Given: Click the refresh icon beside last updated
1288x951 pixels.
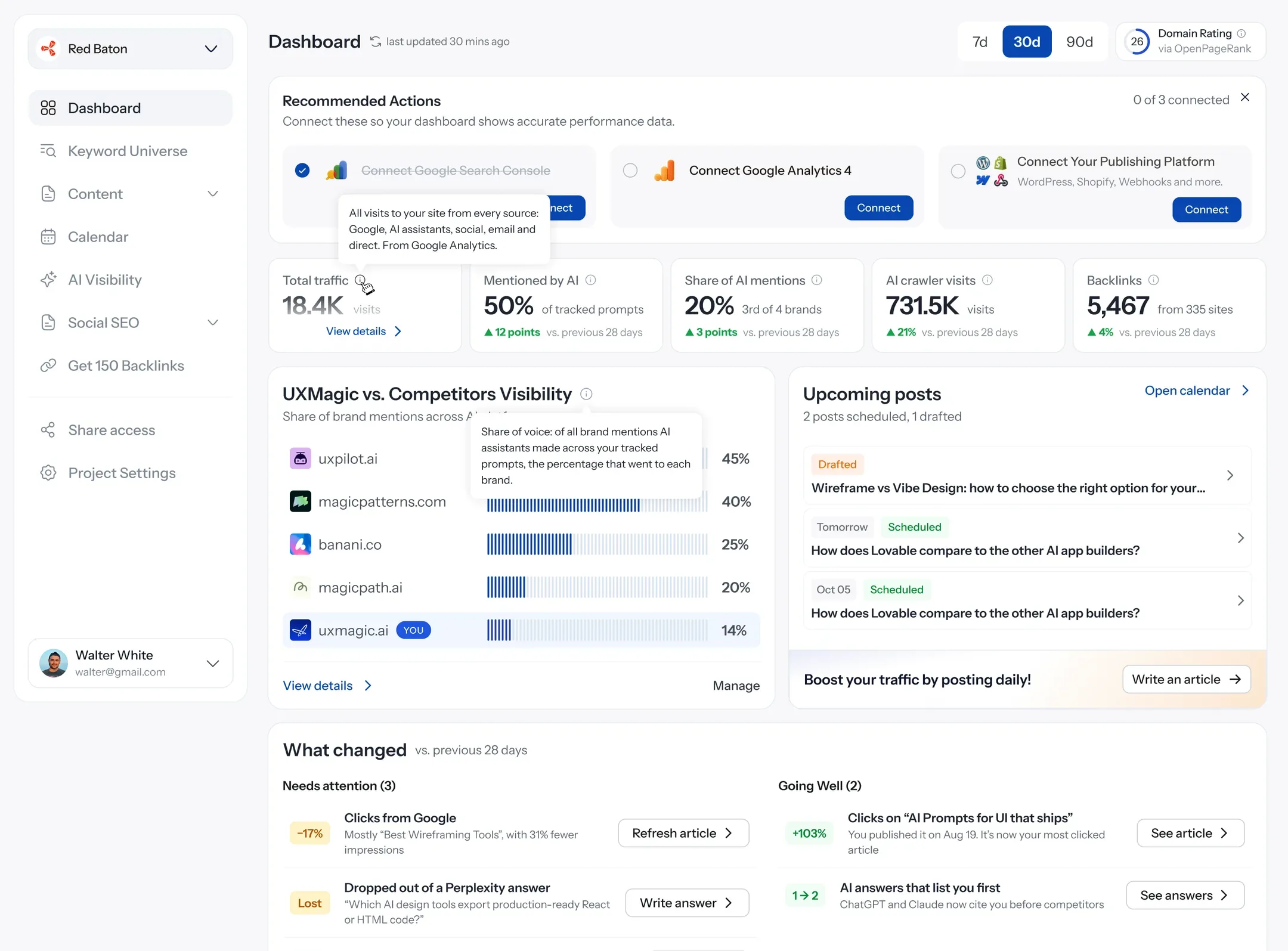Looking at the screenshot, I should click(376, 42).
